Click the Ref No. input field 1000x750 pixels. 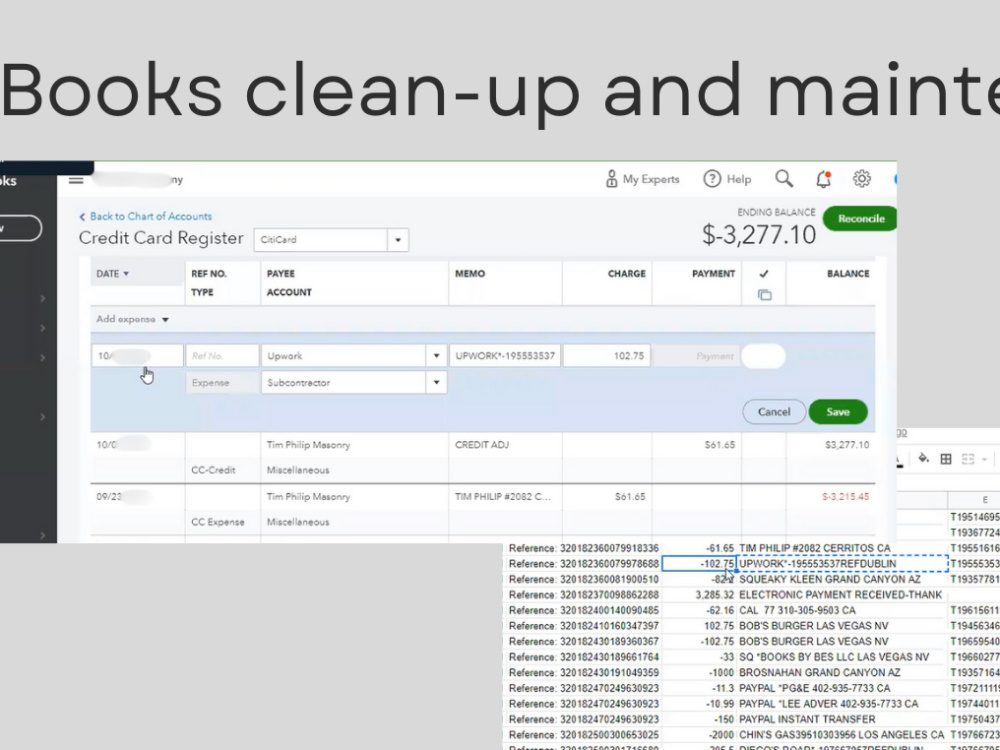coord(222,356)
